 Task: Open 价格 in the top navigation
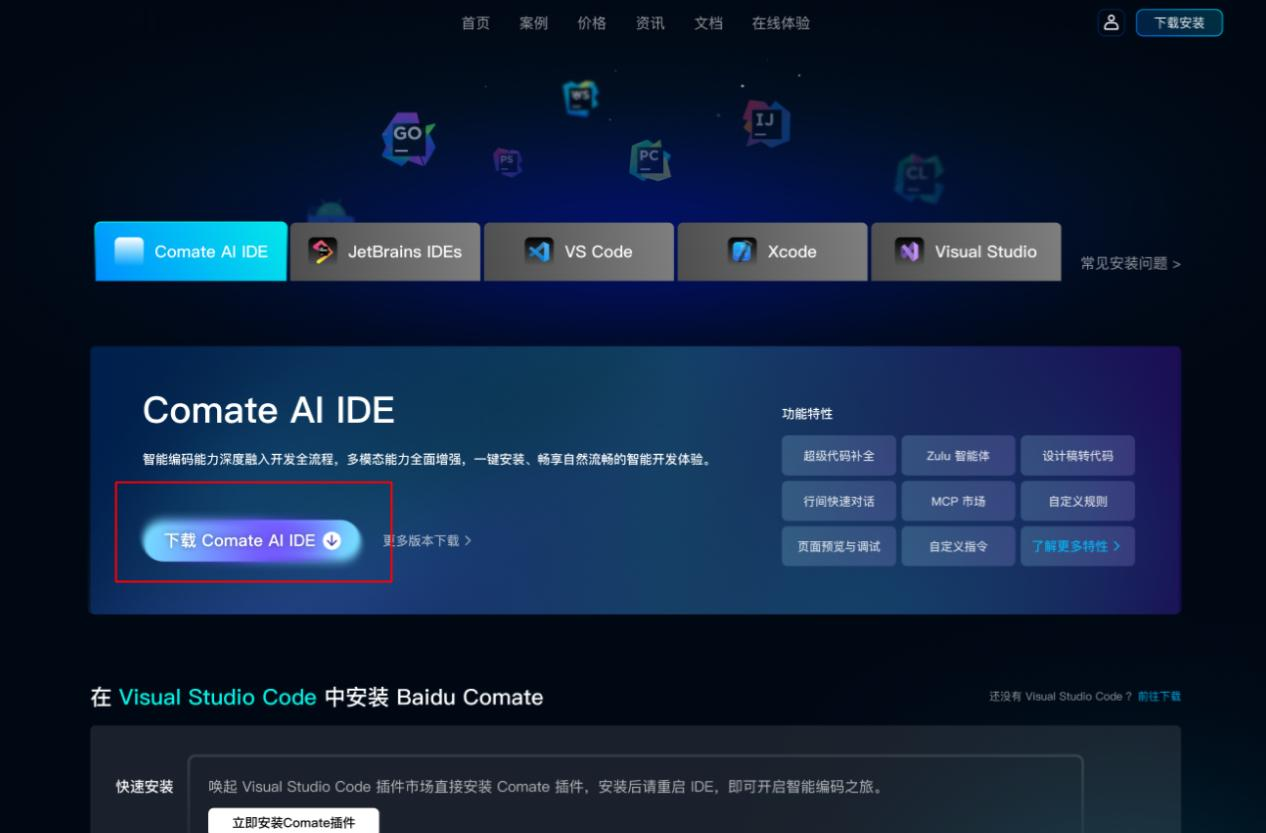coord(591,23)
